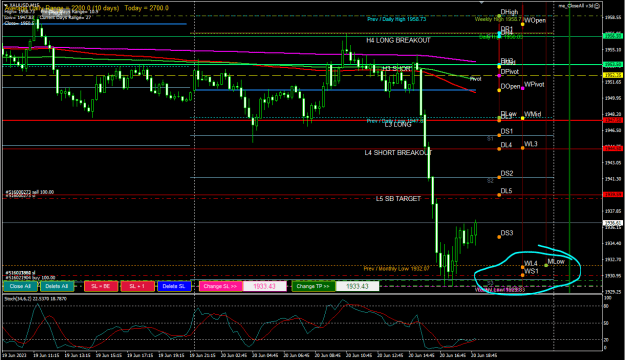Click the 19 Jun 2023 date on time axis

coord(14,355)
